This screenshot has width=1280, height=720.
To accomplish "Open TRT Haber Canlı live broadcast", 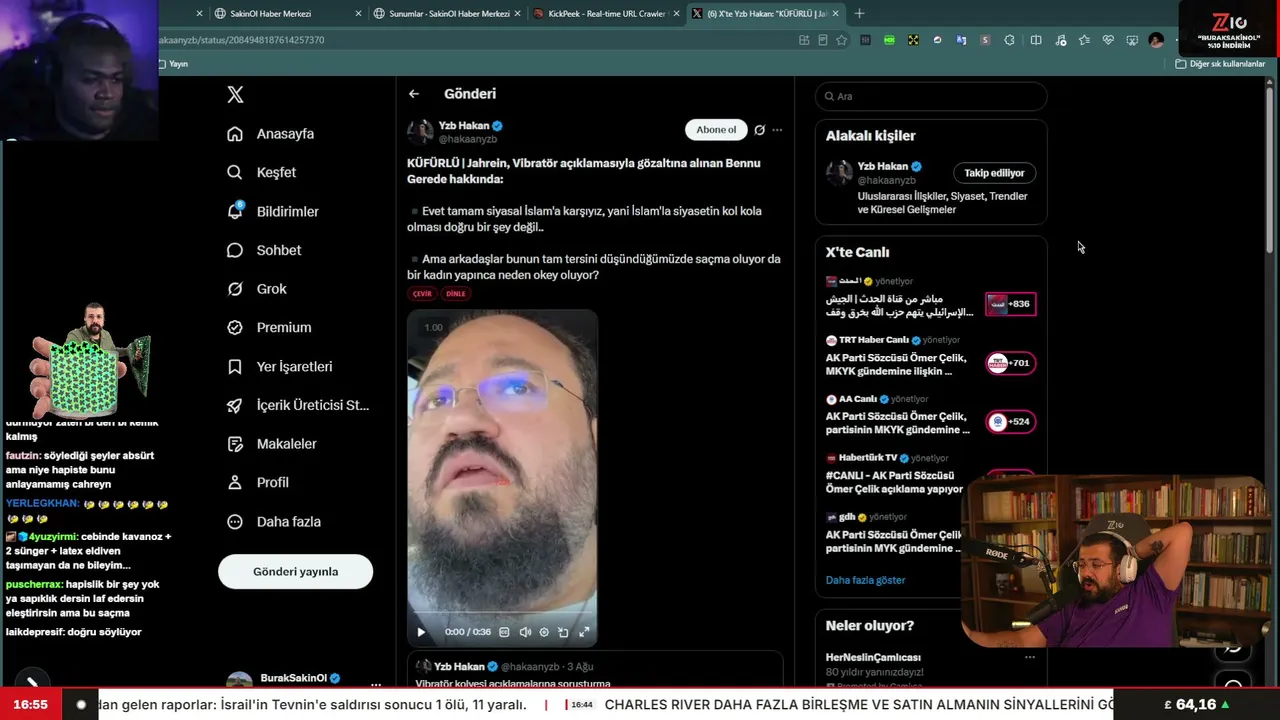I will [x=930, y=355].
